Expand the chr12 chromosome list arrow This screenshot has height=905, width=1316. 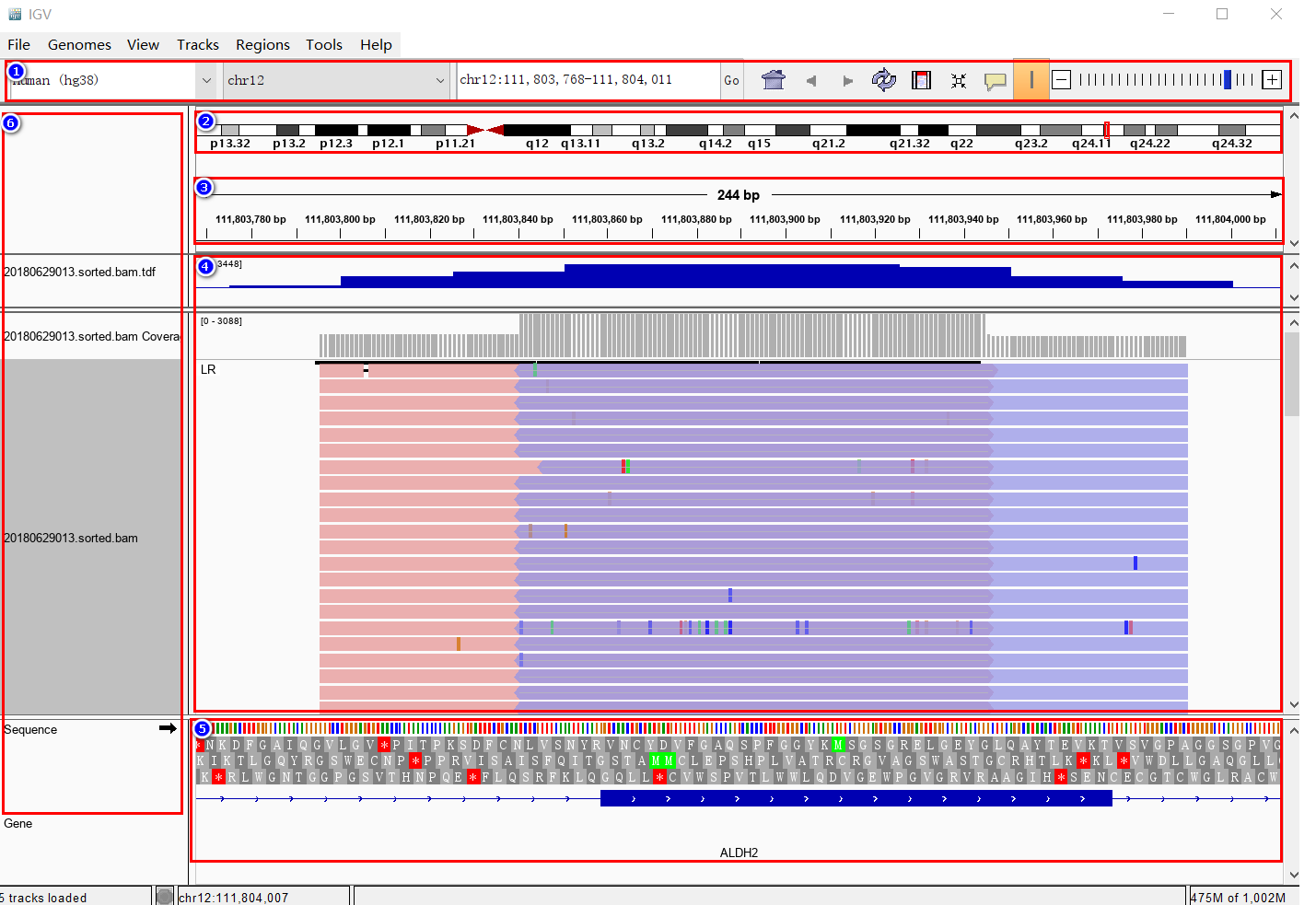[x=441, y=80]
